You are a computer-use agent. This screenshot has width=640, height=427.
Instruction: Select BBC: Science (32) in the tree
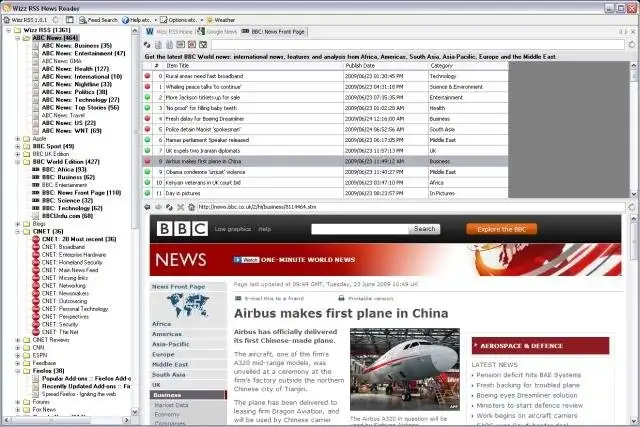(67, 200)
